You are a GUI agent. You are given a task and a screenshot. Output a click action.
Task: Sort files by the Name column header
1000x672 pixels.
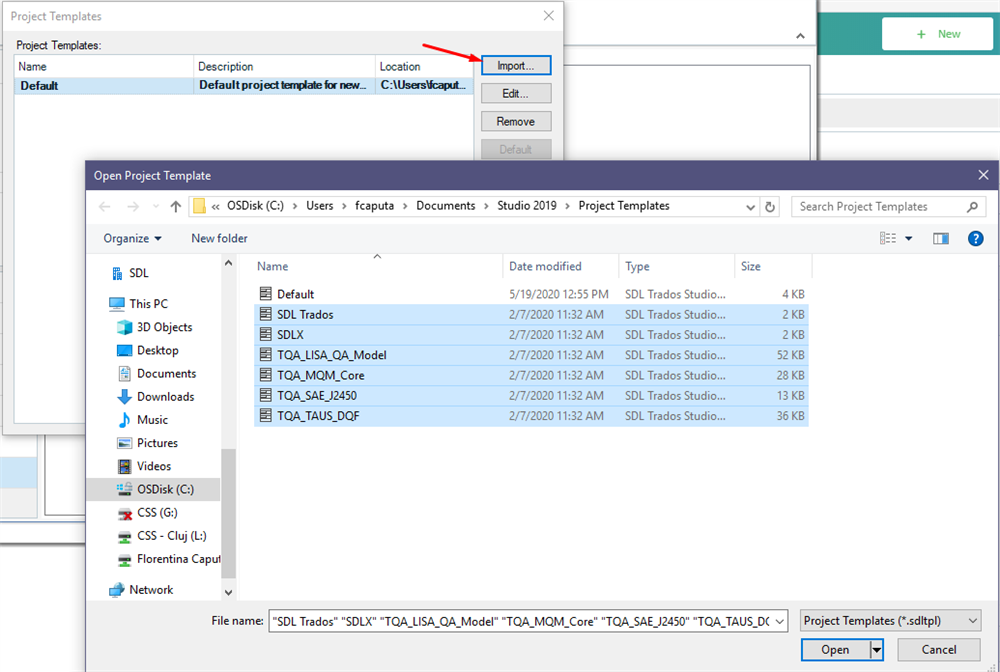378,267
